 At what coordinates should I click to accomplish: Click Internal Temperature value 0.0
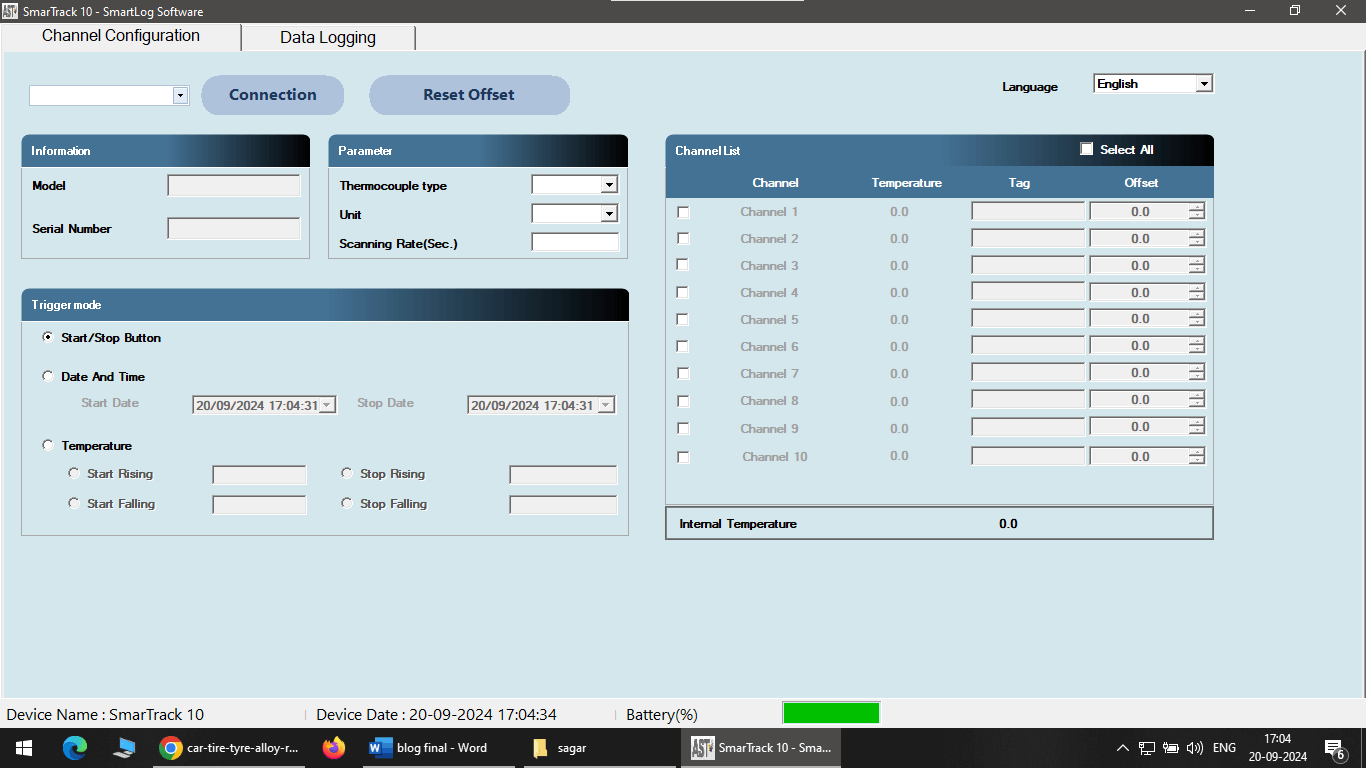tap(1008, 524)
